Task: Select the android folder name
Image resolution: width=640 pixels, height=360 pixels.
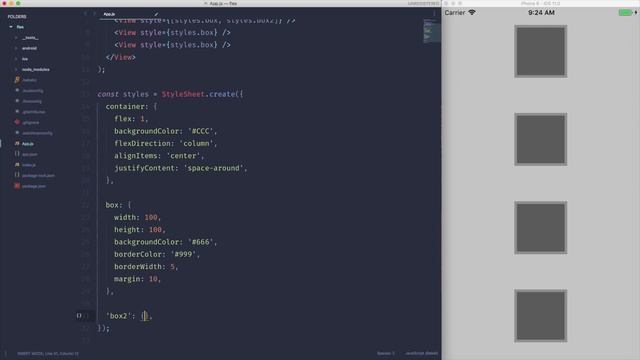Action: tap(29, 48)
